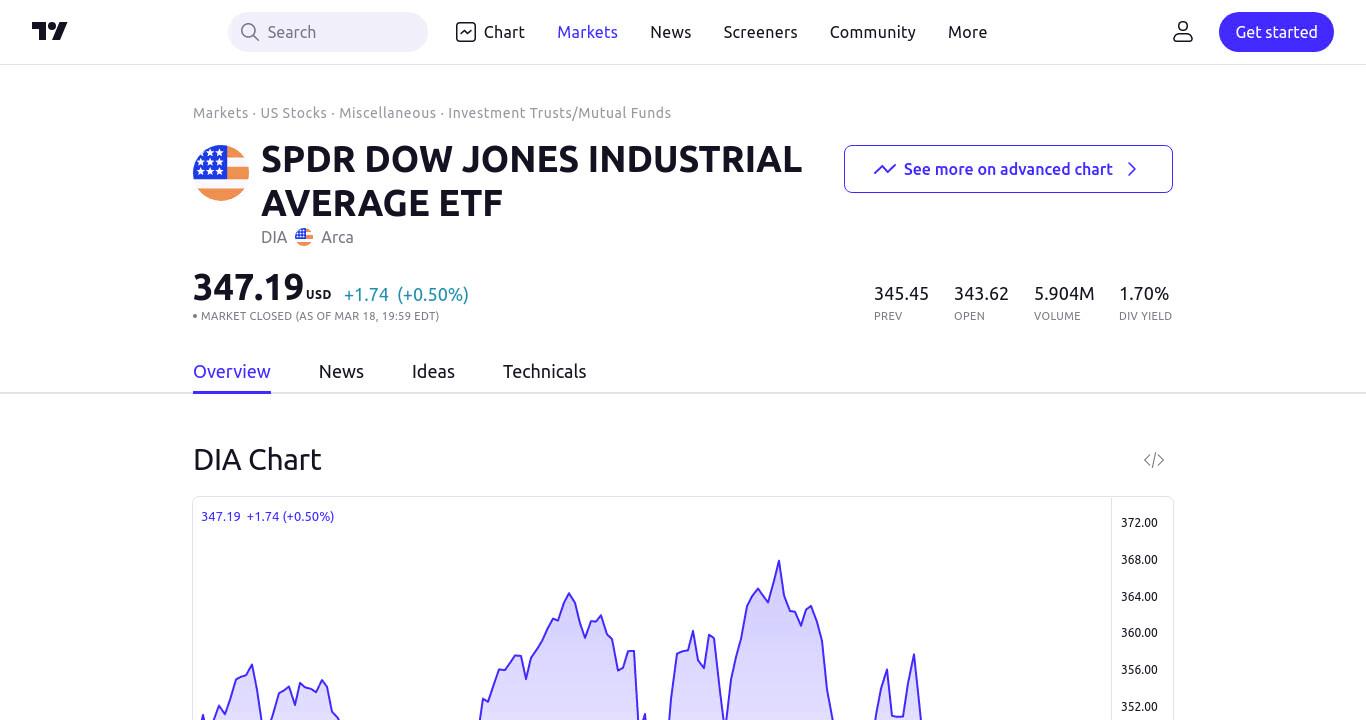Focus the Search input field
The width and height of the screenshot is (1366, 720).
point(328,32)
